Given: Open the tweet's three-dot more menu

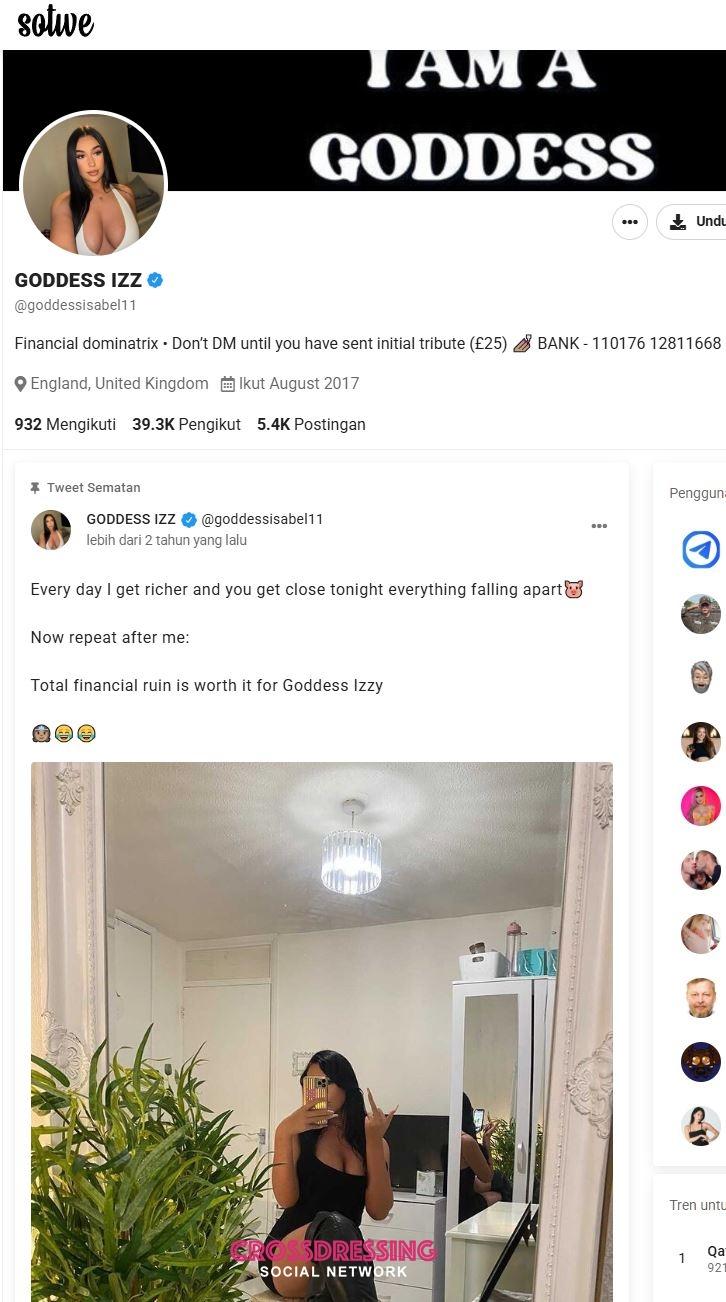Looking at the screenshot, I should click(x=599, y=526).
